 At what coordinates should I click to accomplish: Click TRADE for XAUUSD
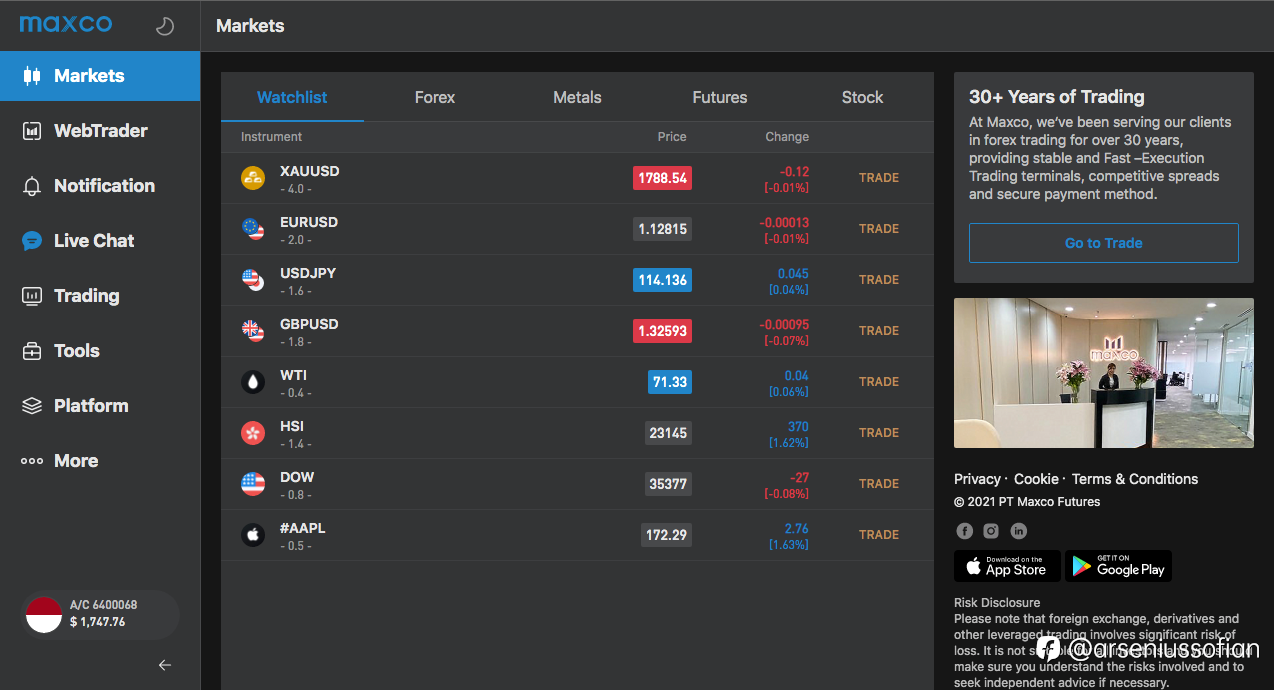[x=879, y=178]
